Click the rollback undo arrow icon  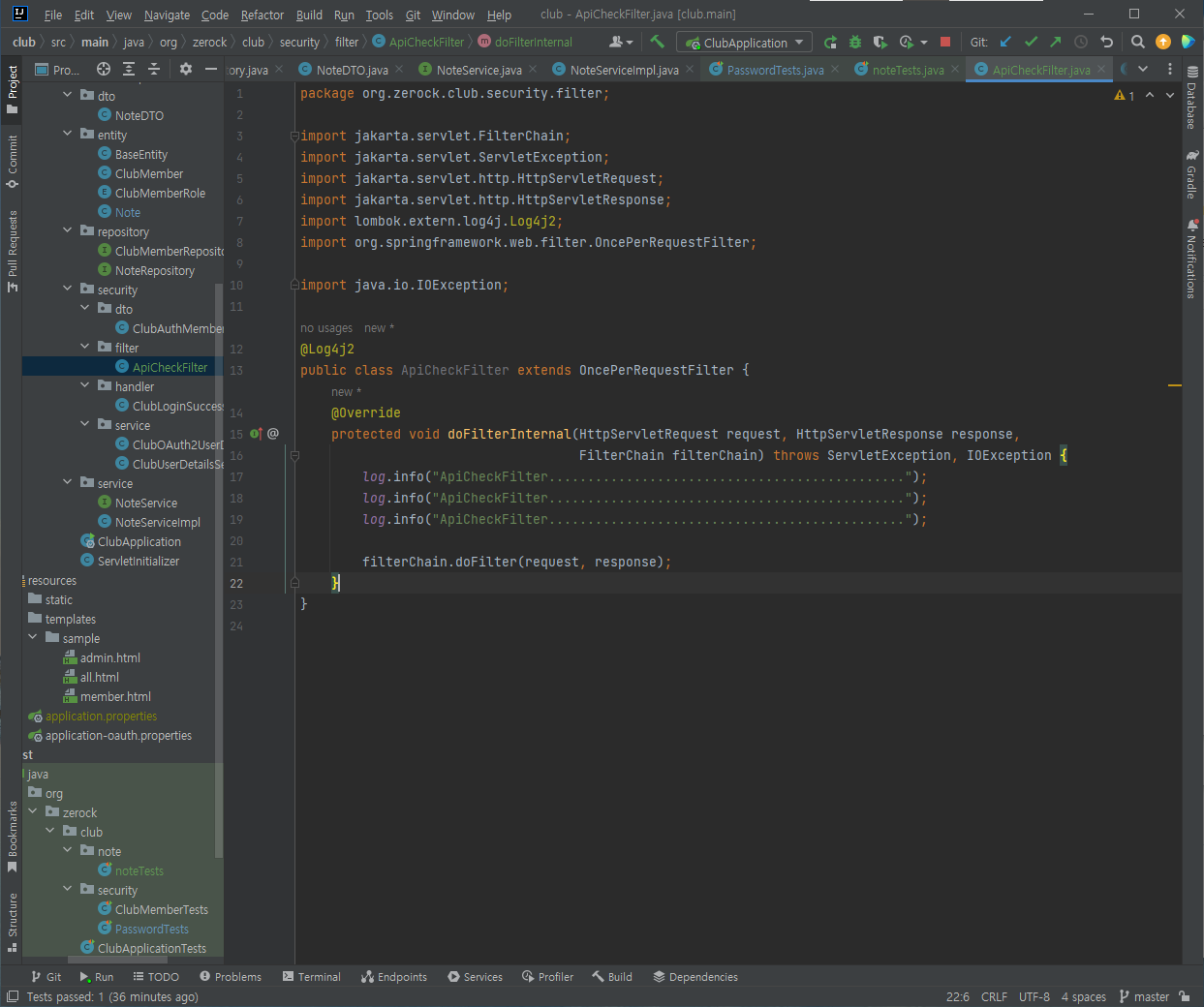pyautogui.click(x=1106, y=42)
